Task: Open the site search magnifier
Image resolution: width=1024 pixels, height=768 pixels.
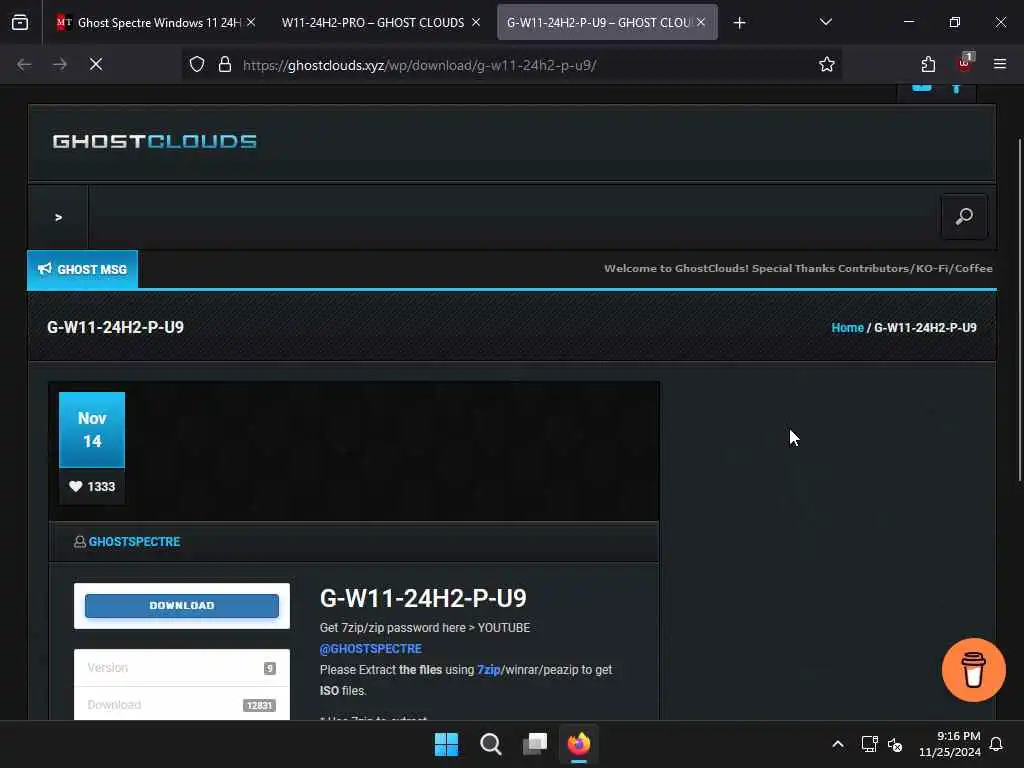Action: tap(964, 216)
